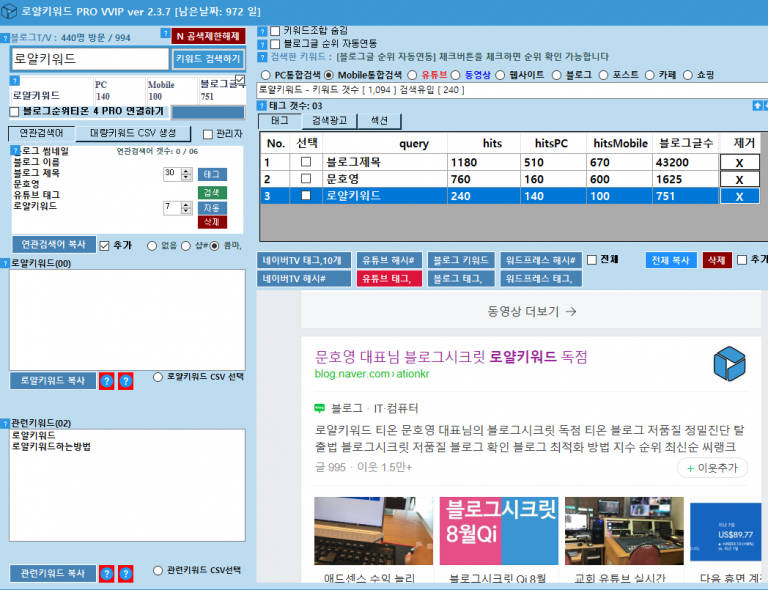Enable the 블로그글 순위 자동연동 checkbox
768x590 pixels.
click(x=275, y=44)
